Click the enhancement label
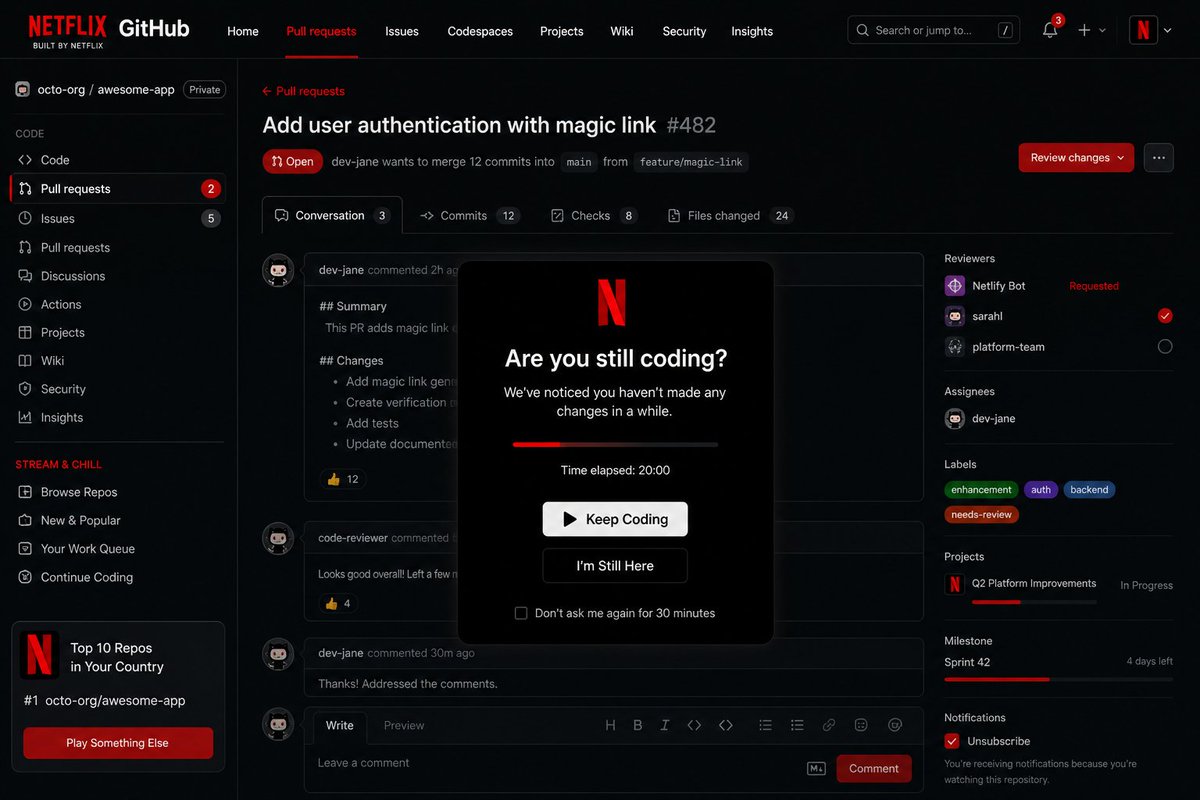Image resolution: width=1200 pixels, height=800 pixels. (981, 490)
